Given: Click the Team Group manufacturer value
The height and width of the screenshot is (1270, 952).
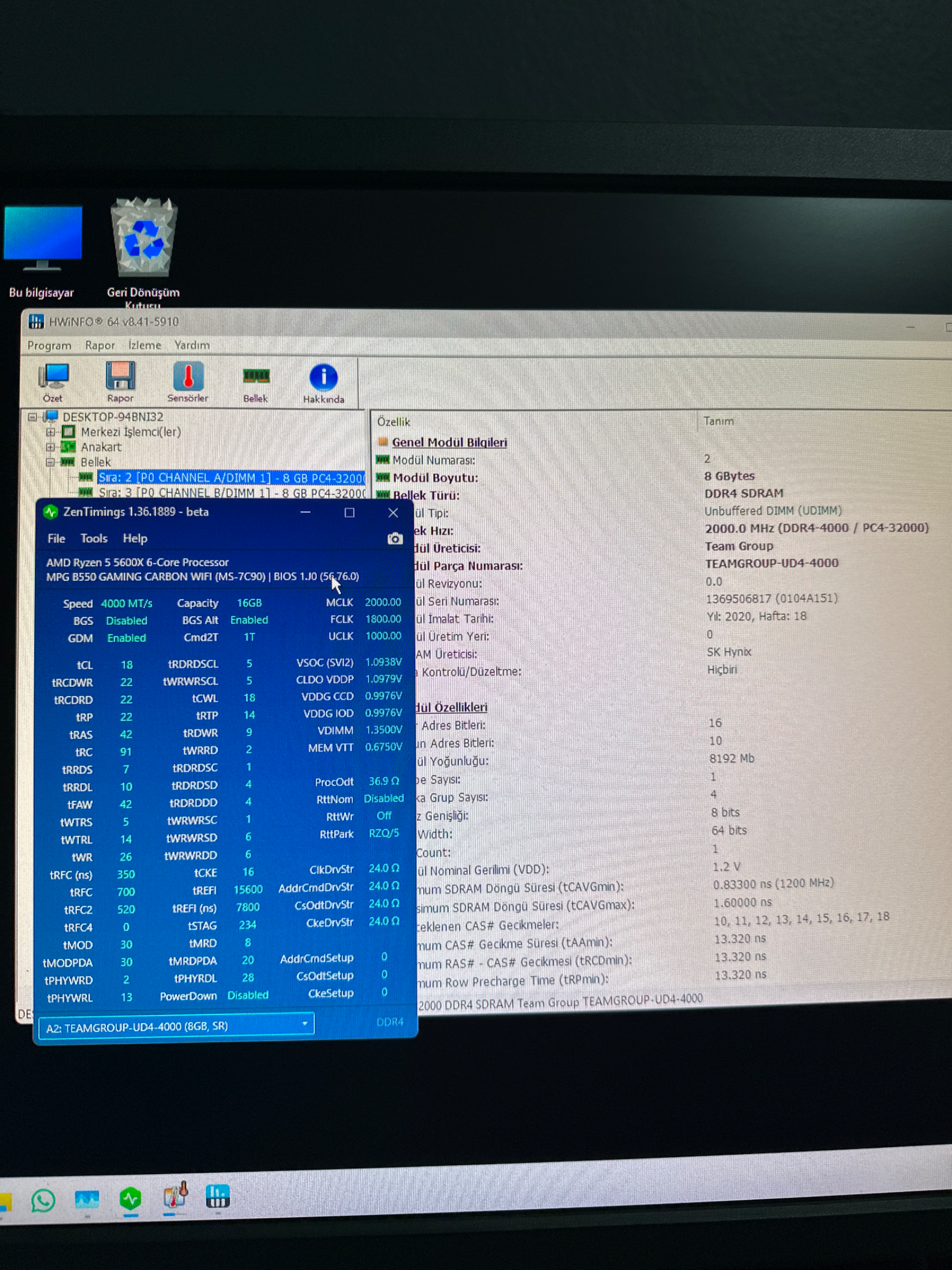Looking at the screenshot, I should [739, 546].
